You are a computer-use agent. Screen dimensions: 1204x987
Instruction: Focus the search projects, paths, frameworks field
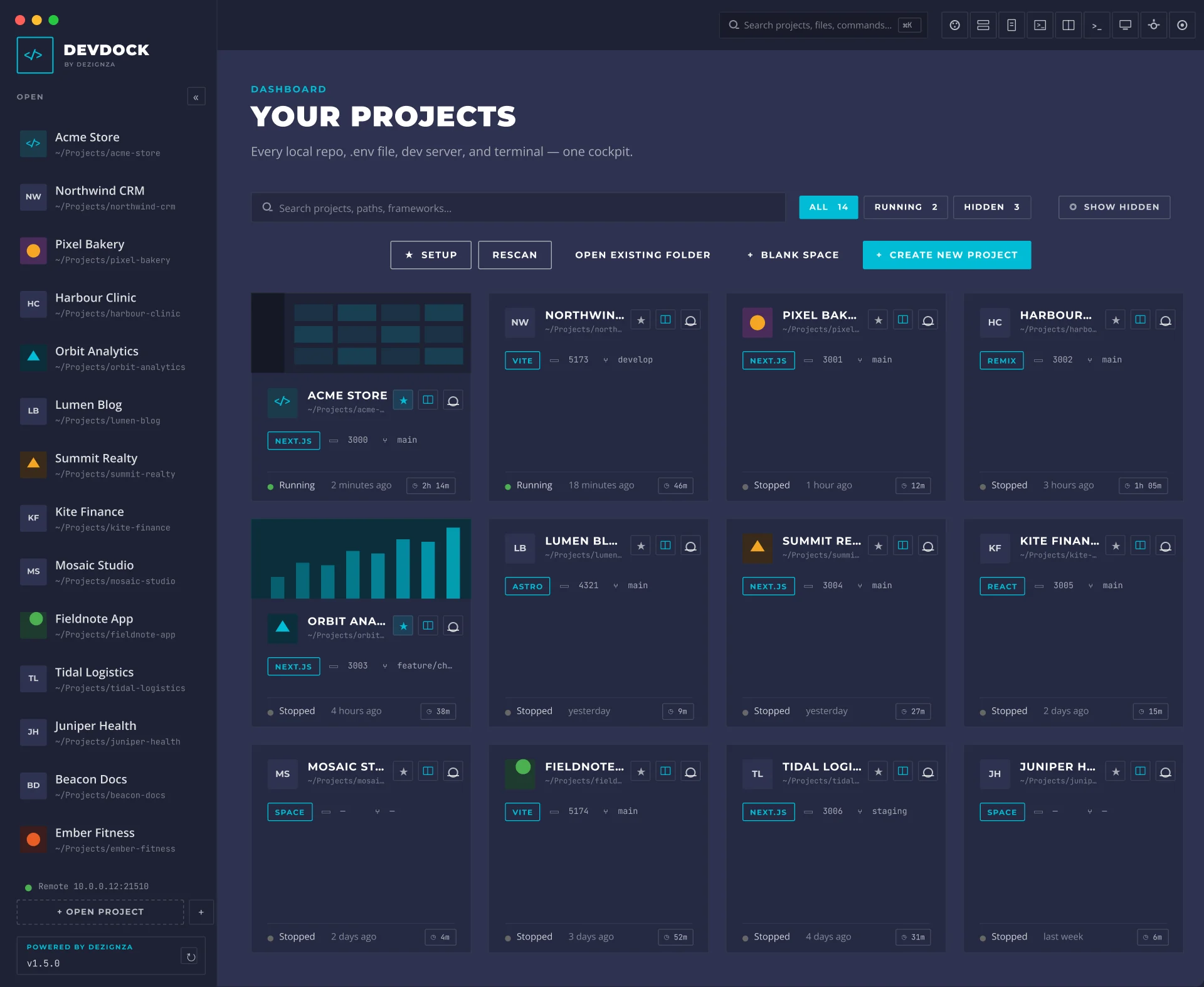pos(518,208)
